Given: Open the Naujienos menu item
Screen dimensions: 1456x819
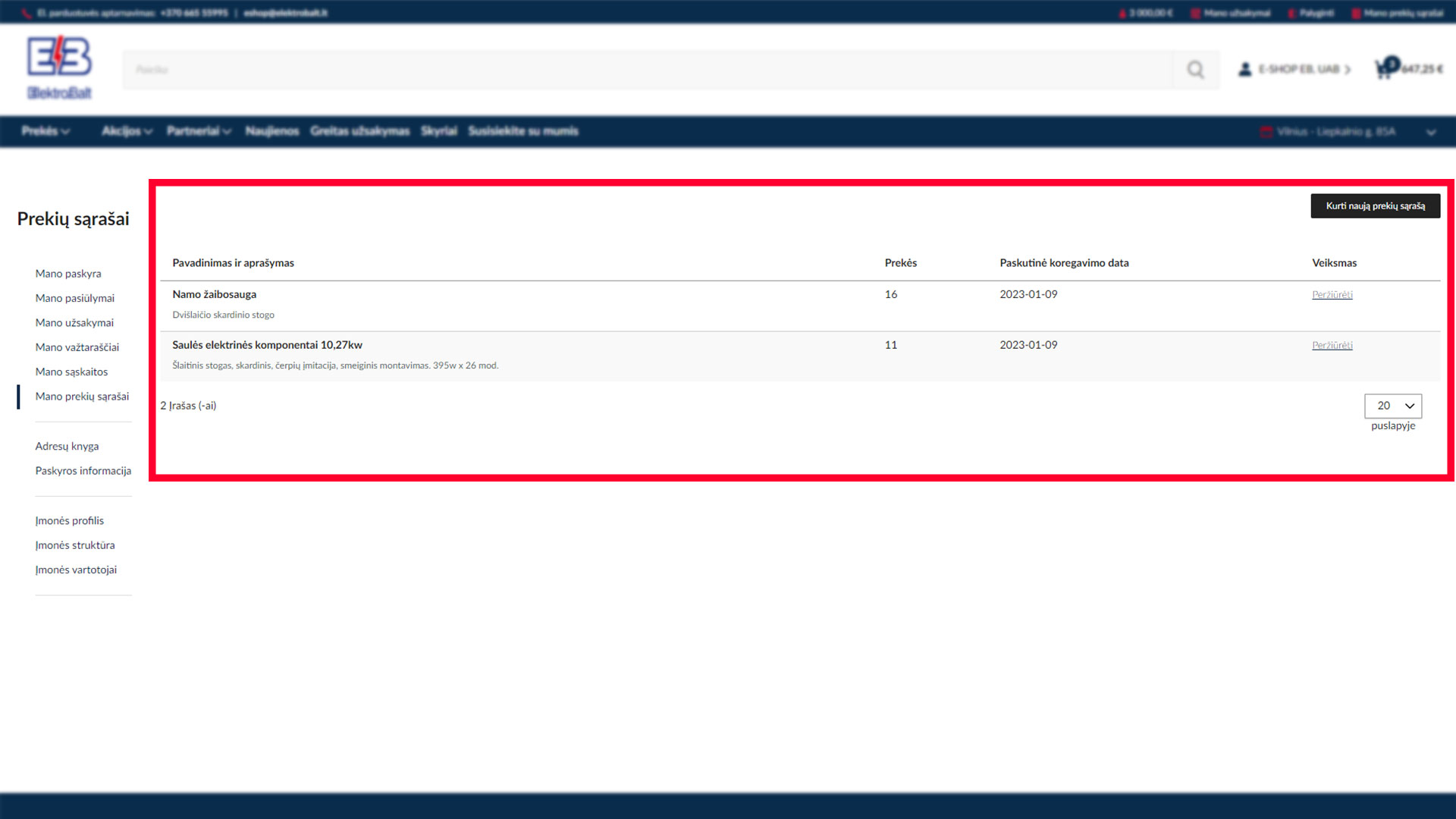Looking at the screenshot, I should click(x=272, y=131).
